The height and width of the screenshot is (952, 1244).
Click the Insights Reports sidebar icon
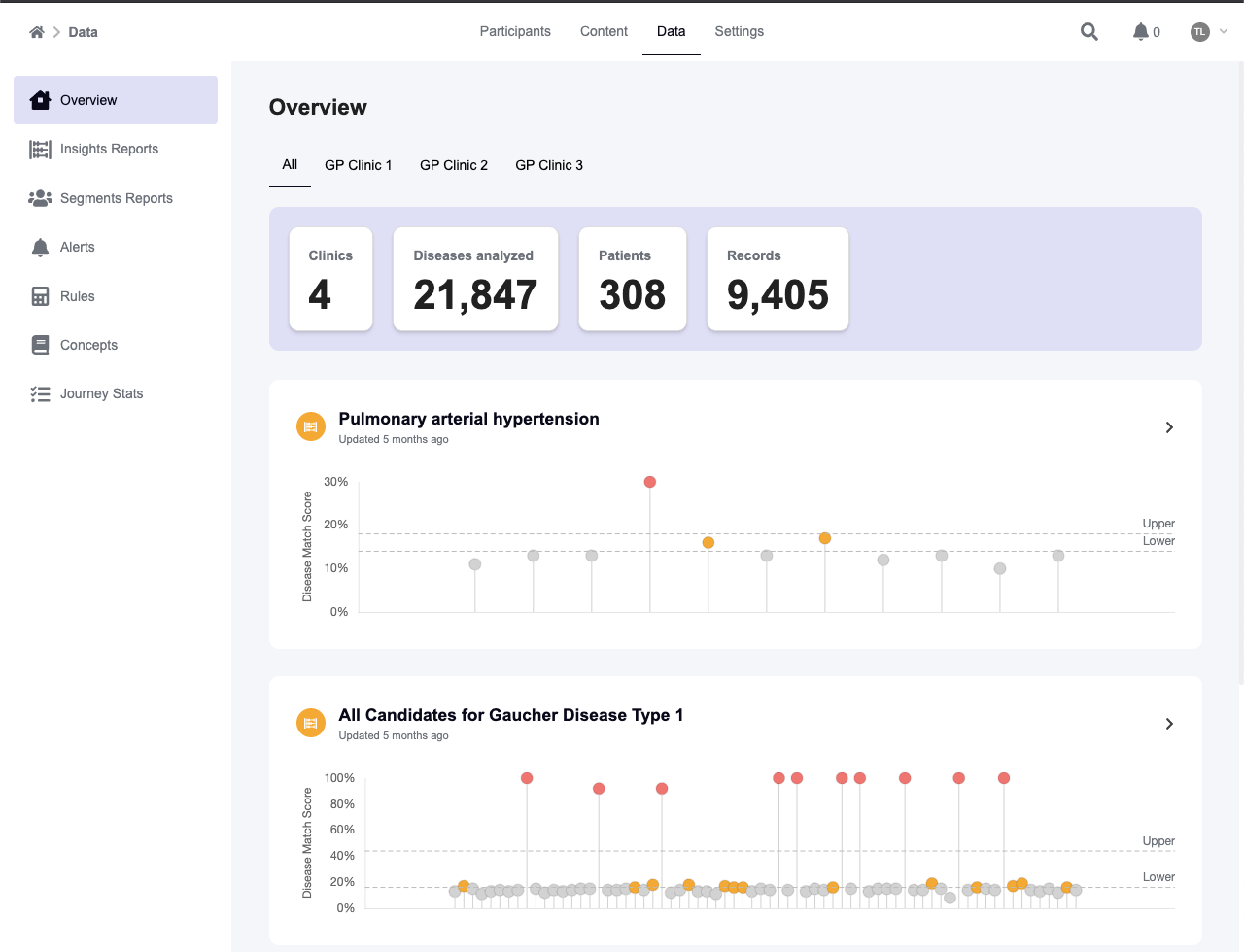(40, 150)
